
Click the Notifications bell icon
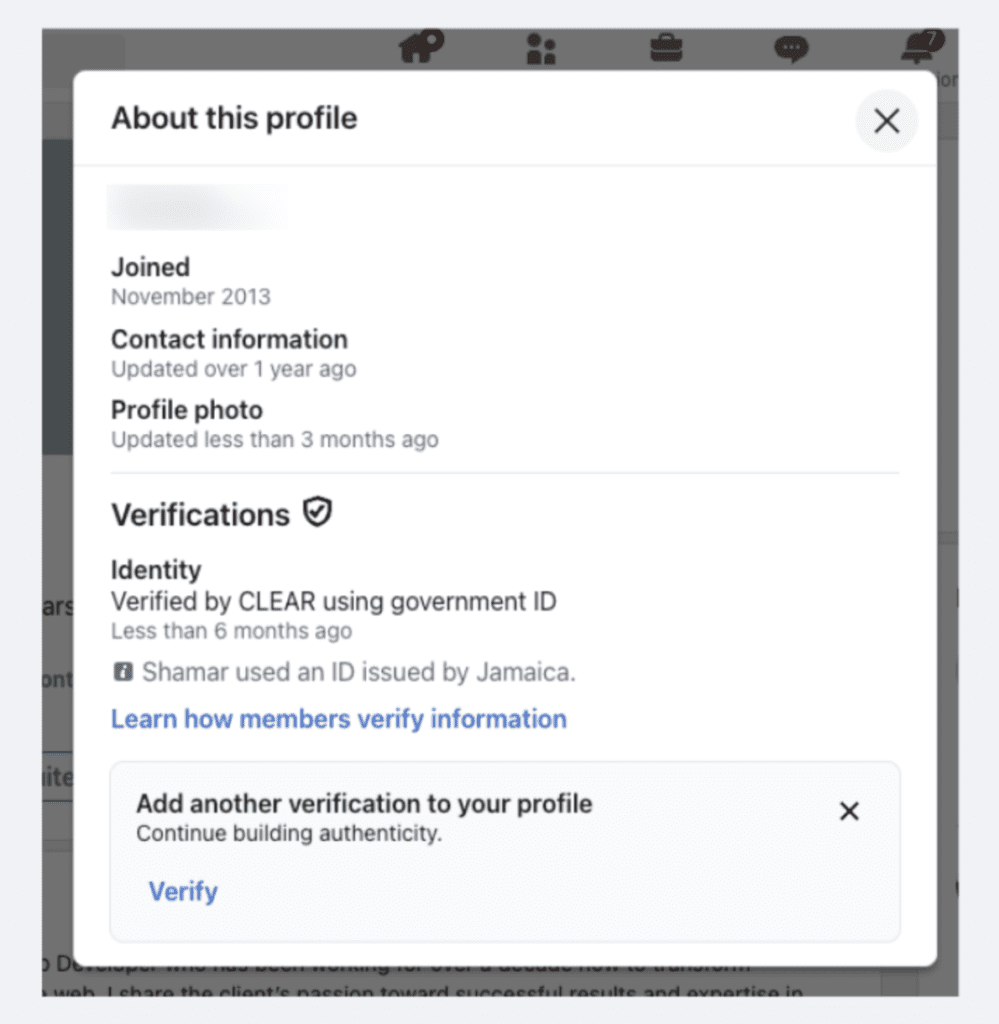919,47
